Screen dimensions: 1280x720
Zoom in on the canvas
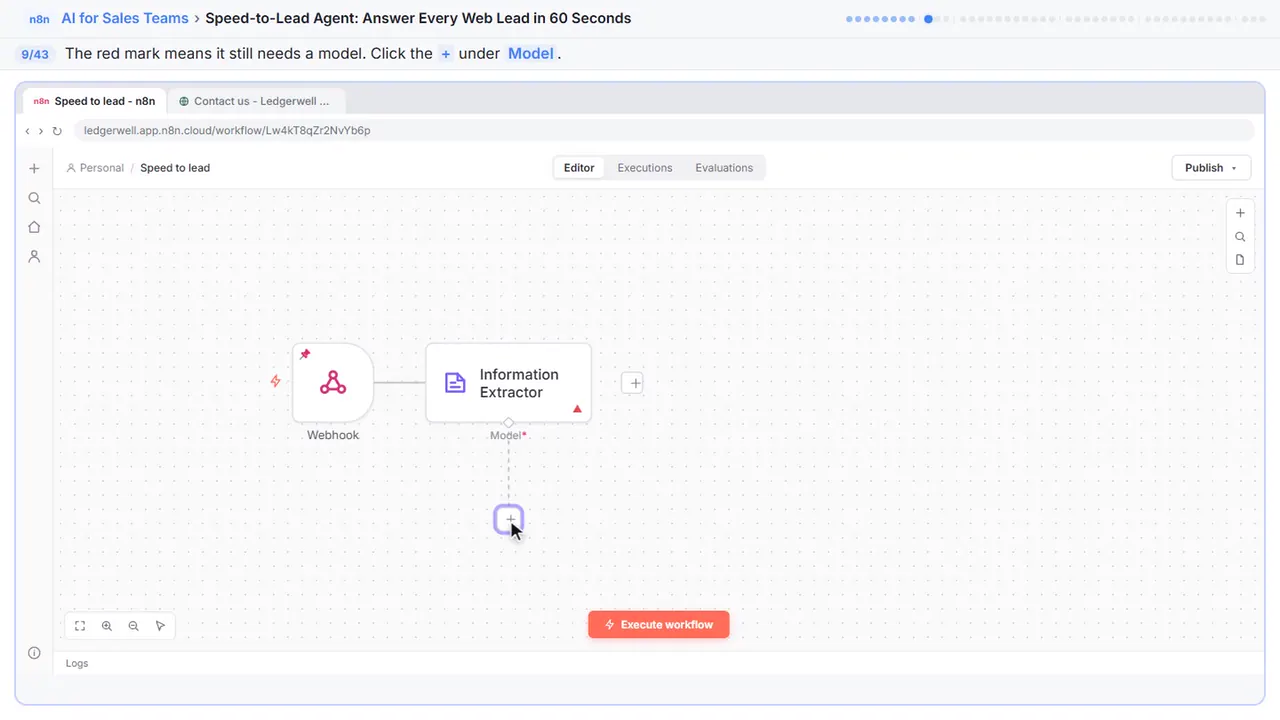107,626
